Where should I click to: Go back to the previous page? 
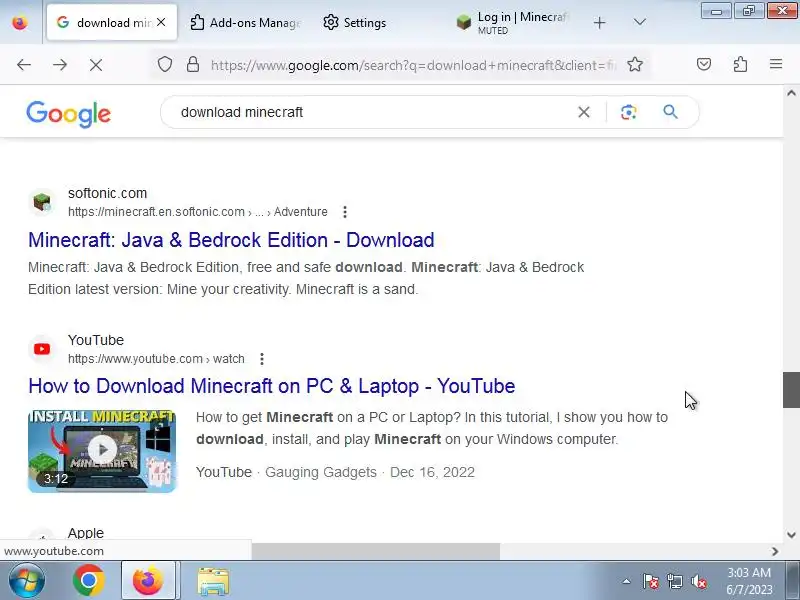[24, 65]
